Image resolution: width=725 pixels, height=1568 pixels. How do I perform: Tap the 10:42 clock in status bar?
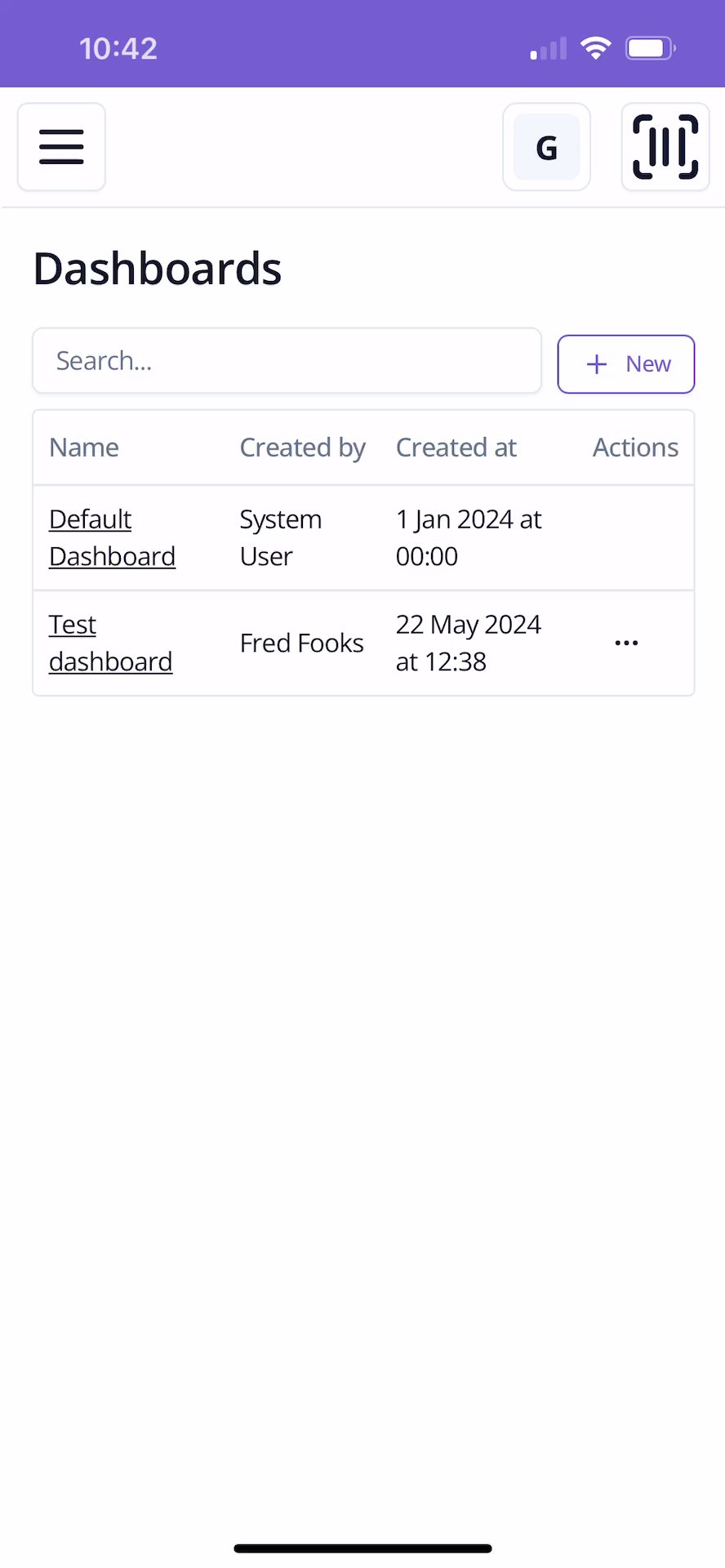click(118, 49)
